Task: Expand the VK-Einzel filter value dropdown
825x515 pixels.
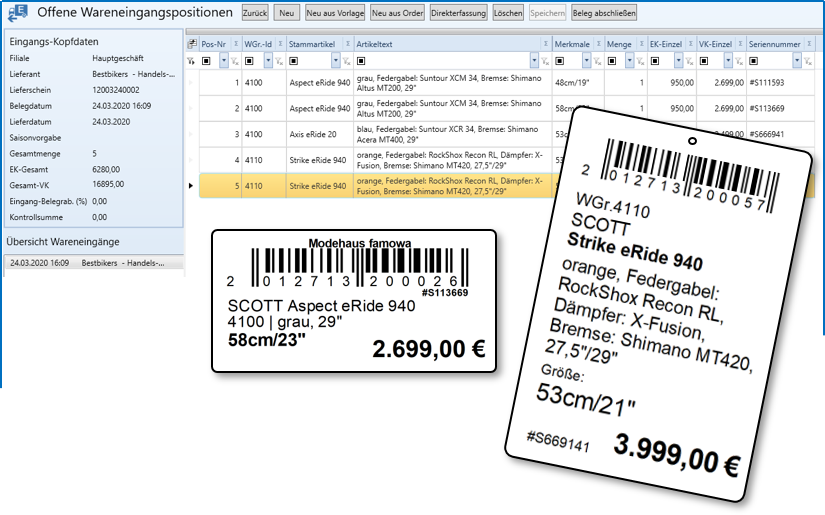Action: point(729,62)
